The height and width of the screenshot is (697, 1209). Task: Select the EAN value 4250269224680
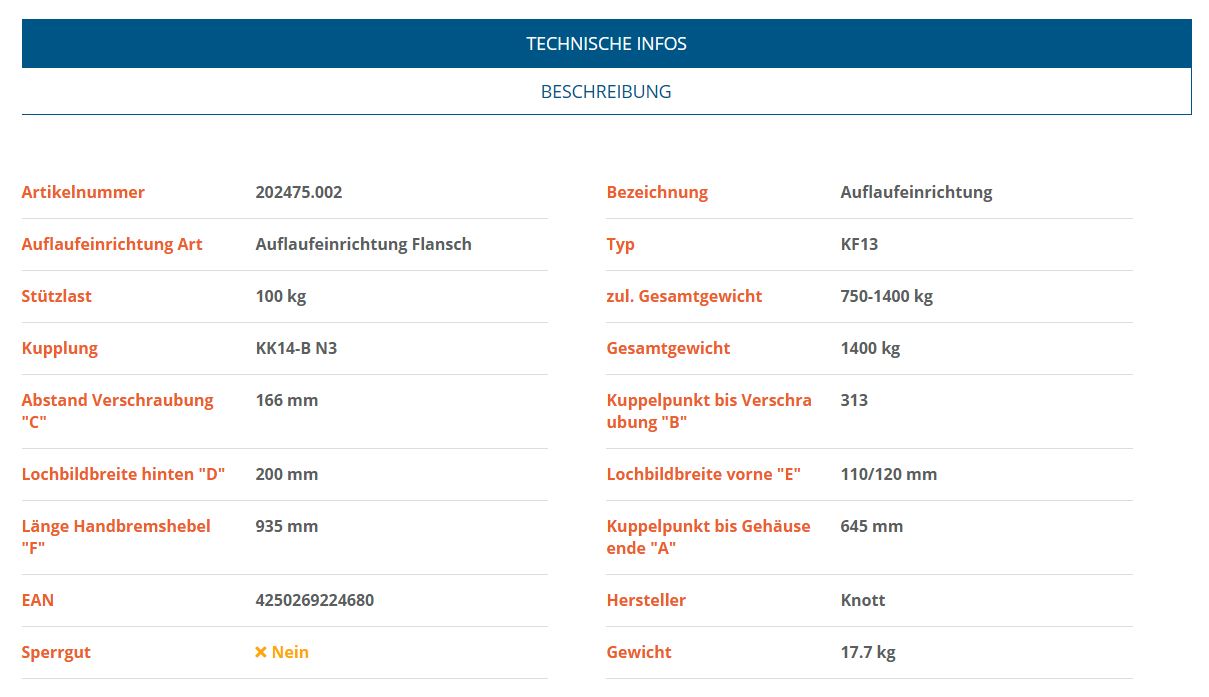click(x=315, y=600)
